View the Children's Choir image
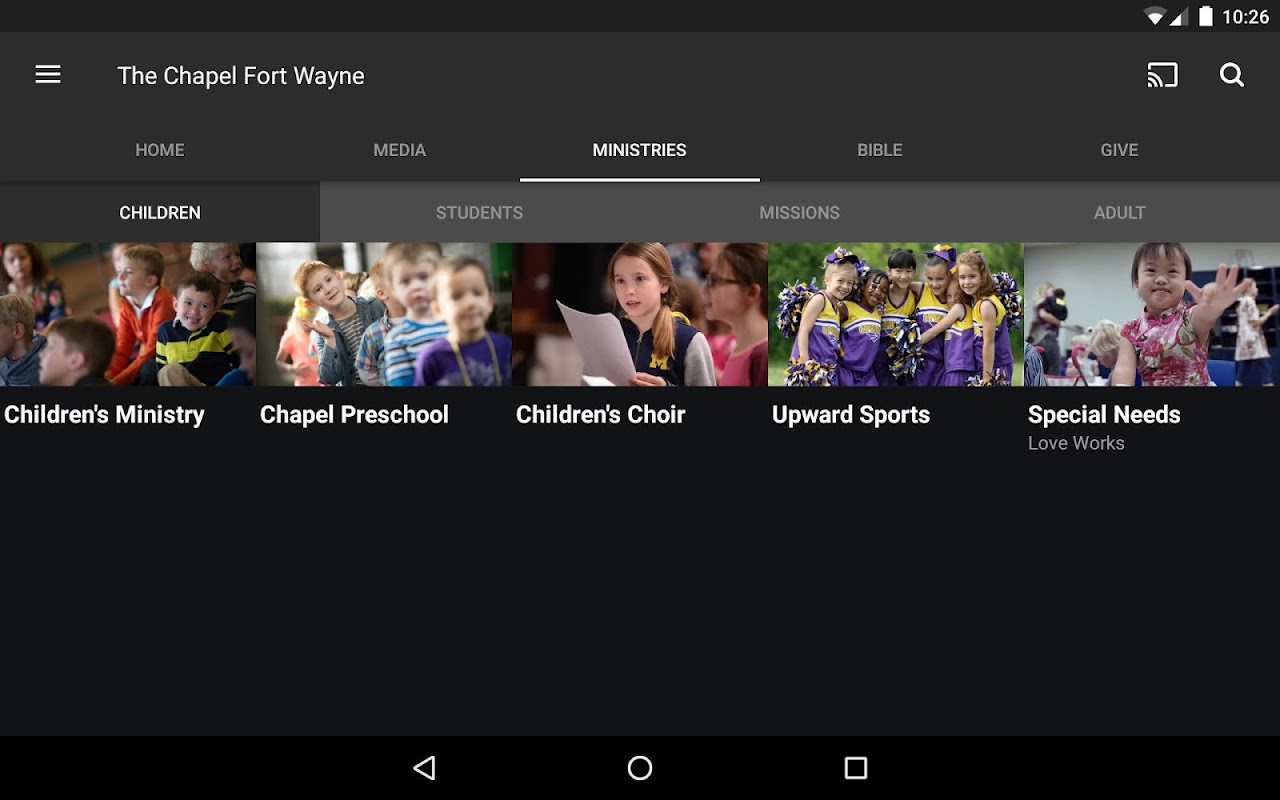 [x=640, y=314]
